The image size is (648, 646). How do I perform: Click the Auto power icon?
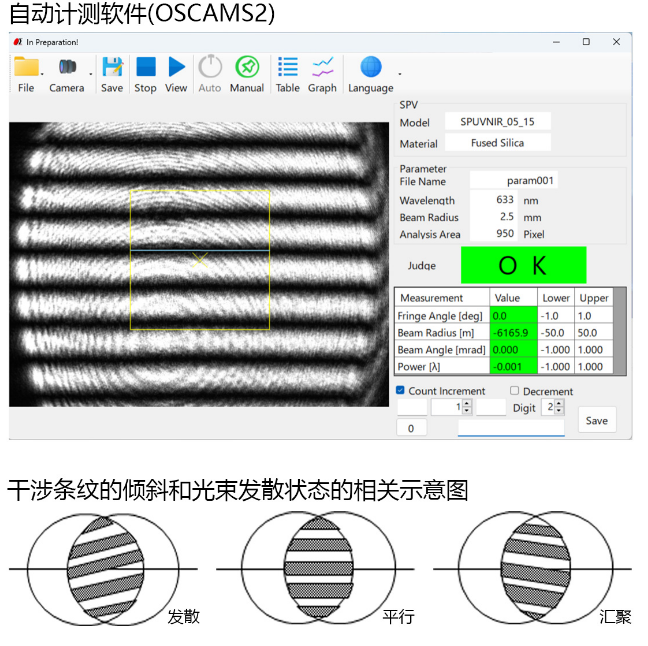(210, 67)
